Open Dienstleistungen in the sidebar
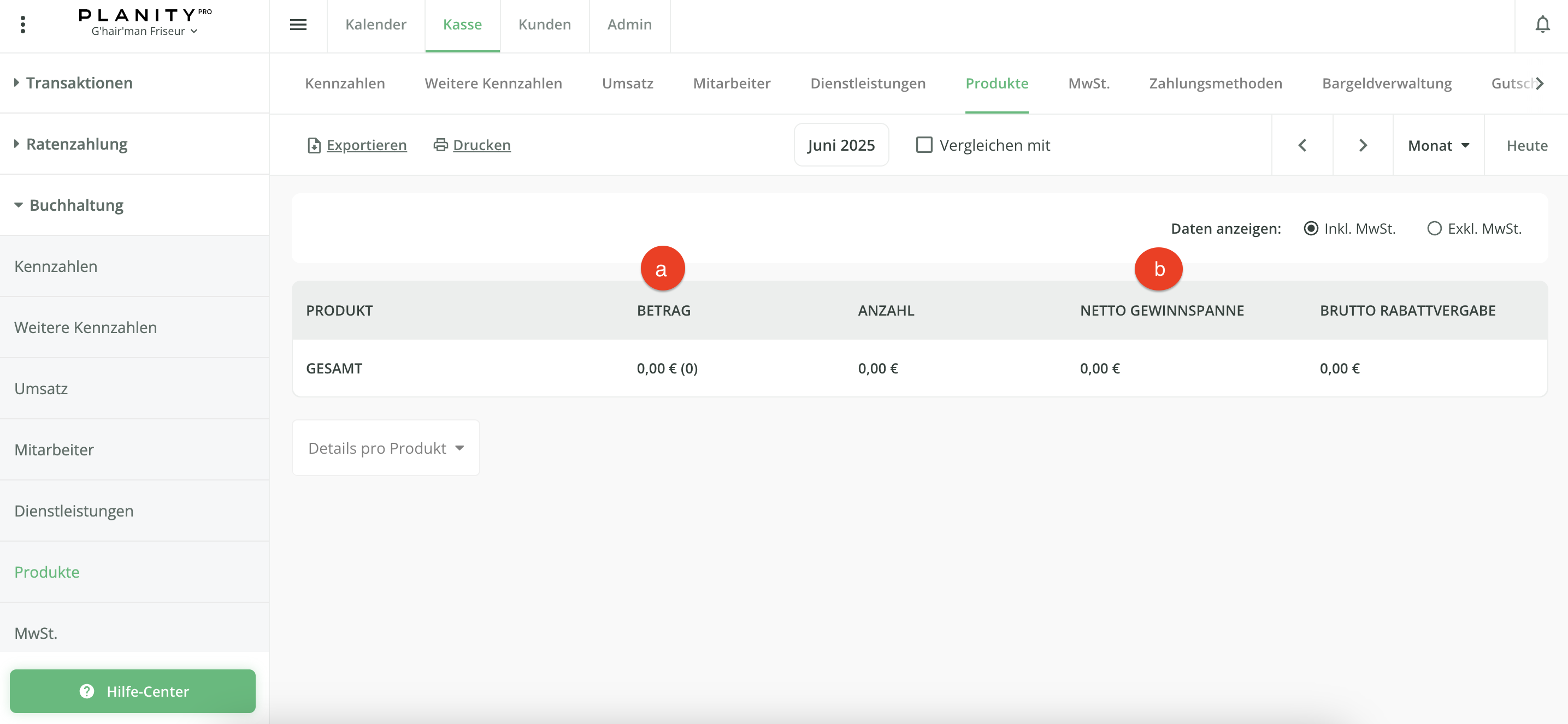Image resolution: width=1568 pixels, height=724 pixels. click(x=74, y=511)
